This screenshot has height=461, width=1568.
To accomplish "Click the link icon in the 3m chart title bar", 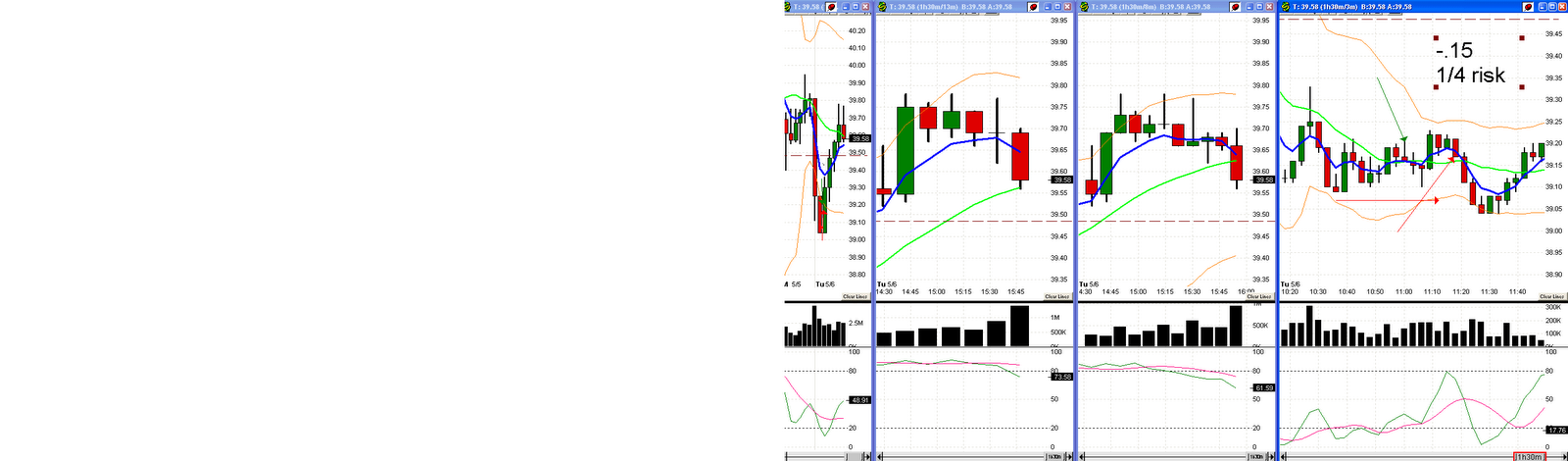I will click(1528, 6).
